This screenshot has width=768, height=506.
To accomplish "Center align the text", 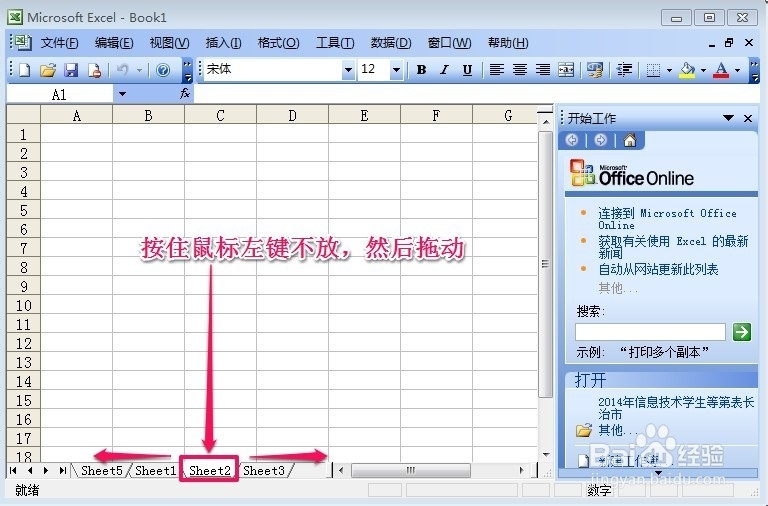I will [x=520, y=70].
